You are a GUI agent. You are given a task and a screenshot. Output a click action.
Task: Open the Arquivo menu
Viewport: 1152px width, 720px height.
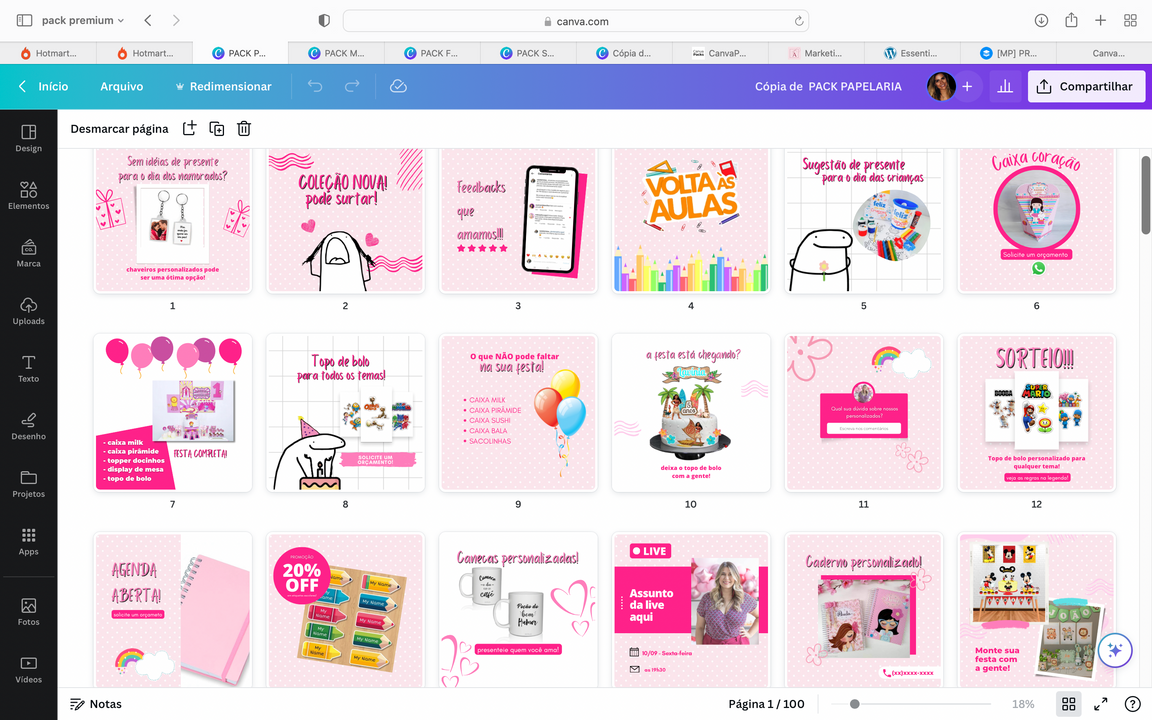coord(121,87)
